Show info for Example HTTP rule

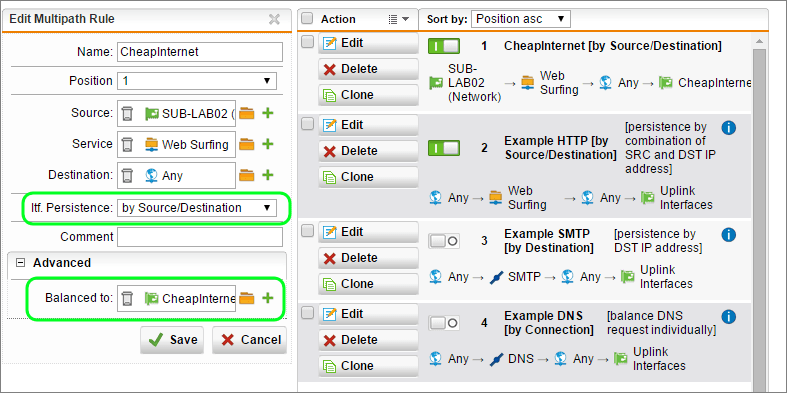pos(728,127)
